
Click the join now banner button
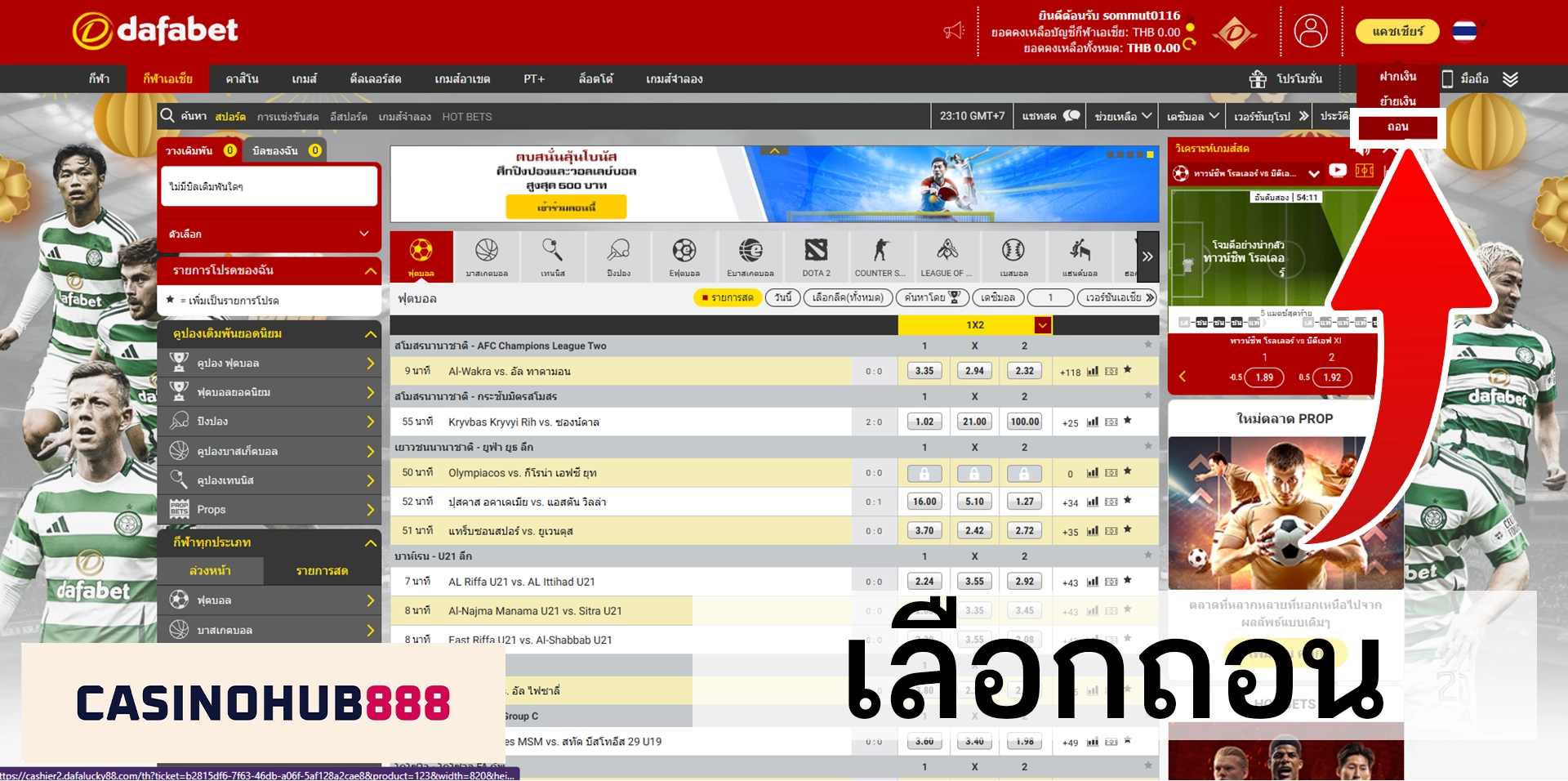566,207
